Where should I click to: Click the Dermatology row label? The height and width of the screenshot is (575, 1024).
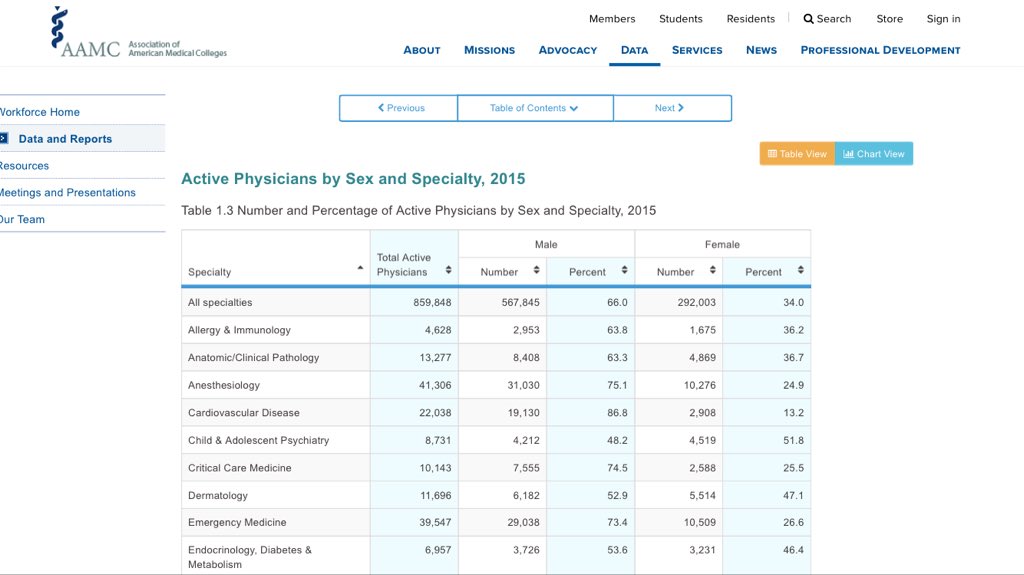[x=218, y=495]
